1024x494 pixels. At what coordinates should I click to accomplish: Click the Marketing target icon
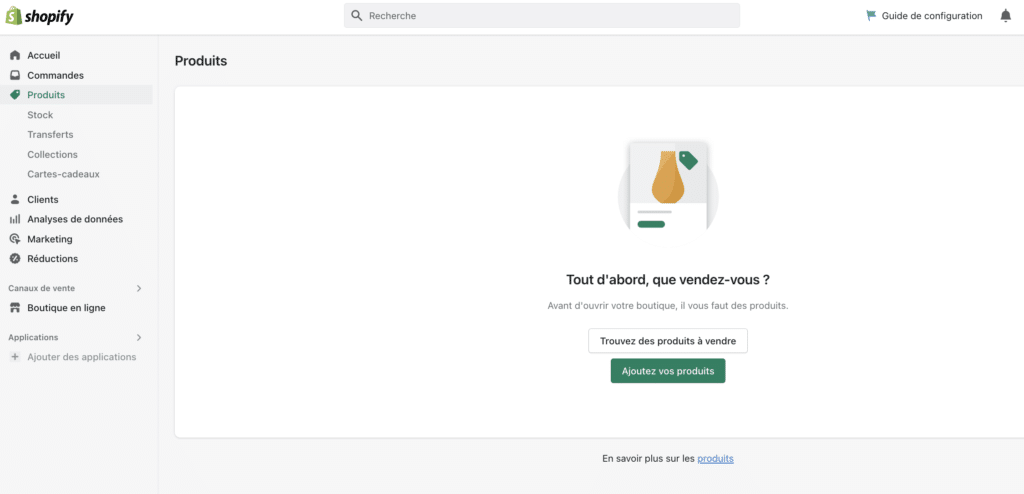(15, 239)
